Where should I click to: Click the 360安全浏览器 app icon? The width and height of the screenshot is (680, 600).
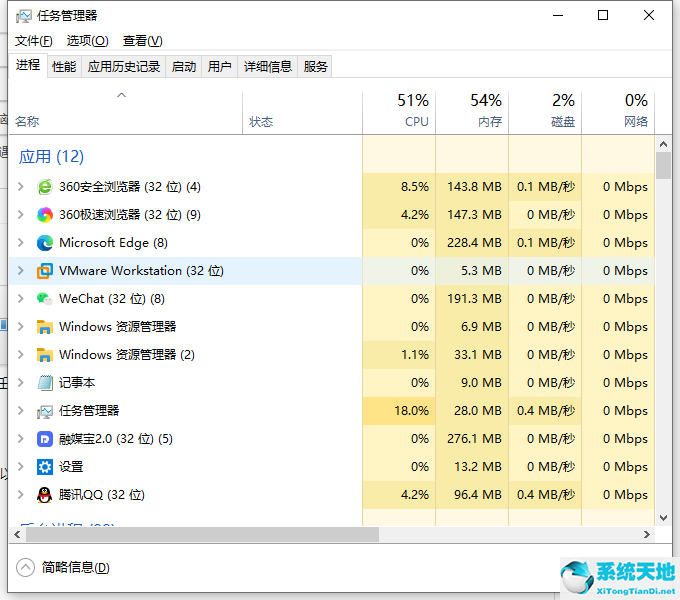click(x=45, y=187)
